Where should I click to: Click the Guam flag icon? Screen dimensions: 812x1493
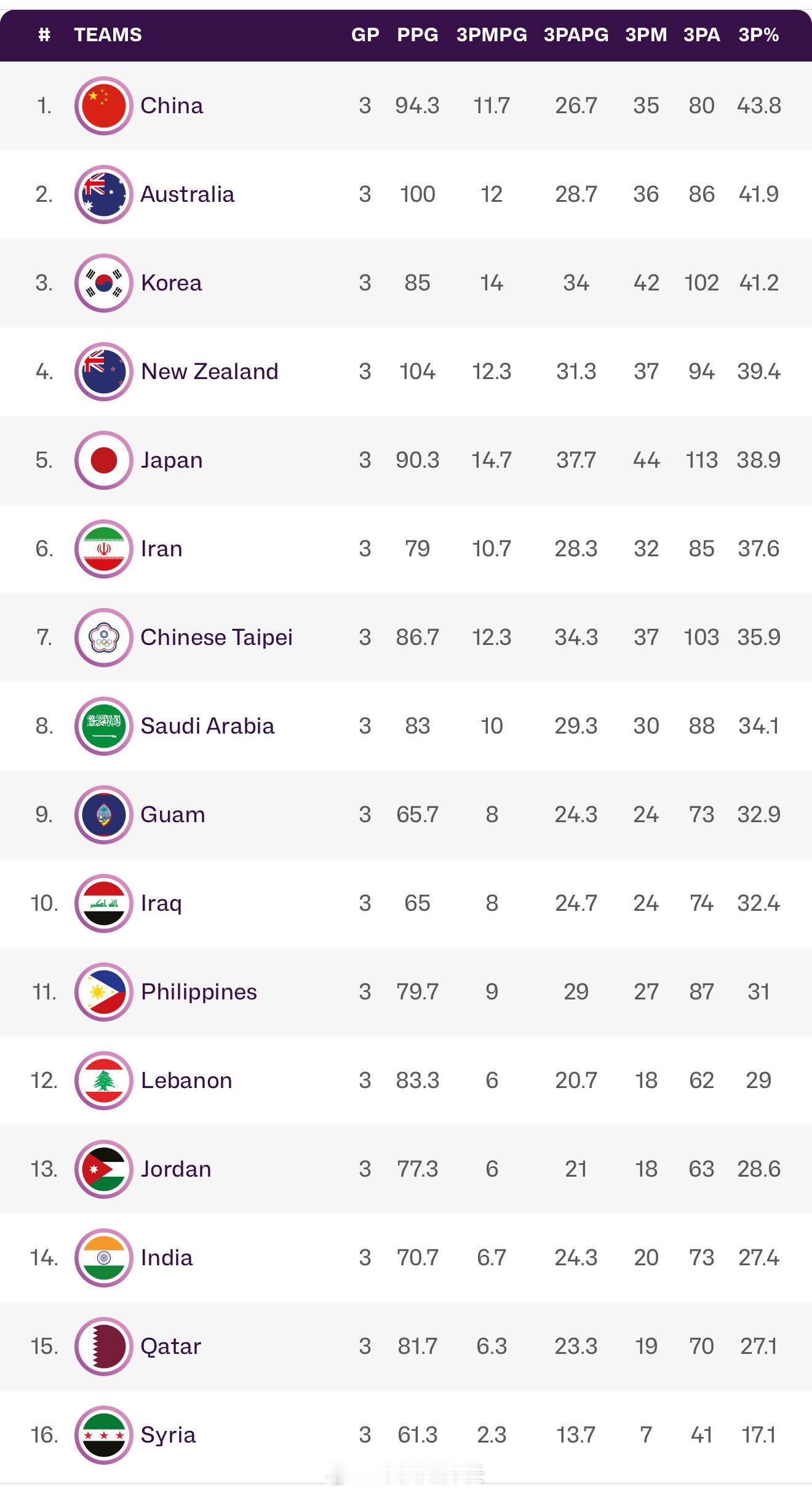coord(104,815)
